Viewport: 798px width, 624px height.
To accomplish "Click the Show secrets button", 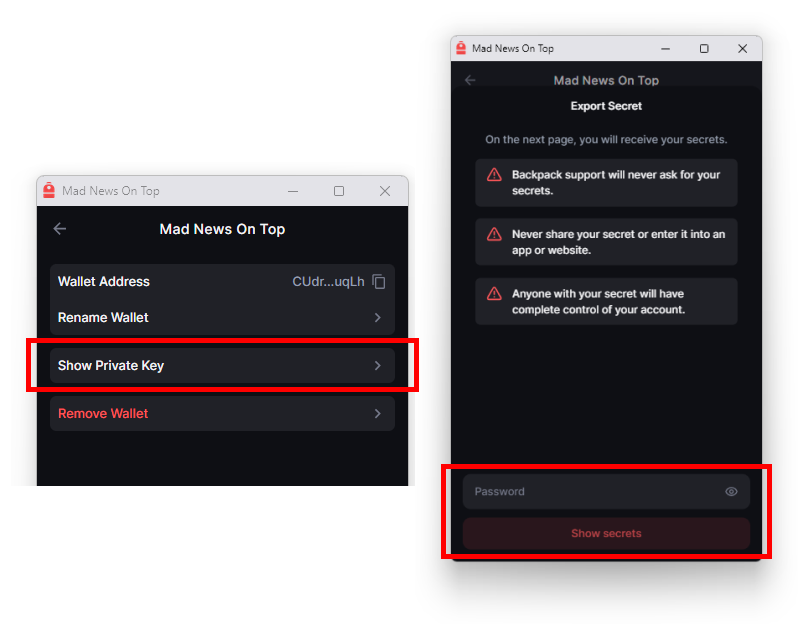I will pos(606,533).
